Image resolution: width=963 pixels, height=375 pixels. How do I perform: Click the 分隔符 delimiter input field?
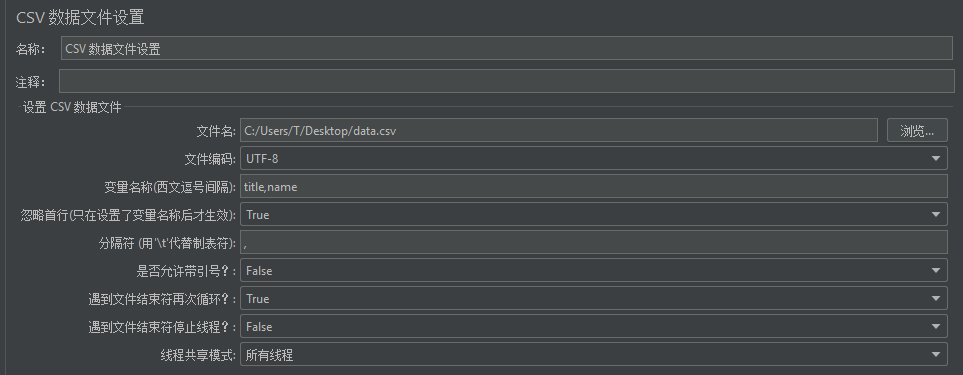tap(593, 243)
